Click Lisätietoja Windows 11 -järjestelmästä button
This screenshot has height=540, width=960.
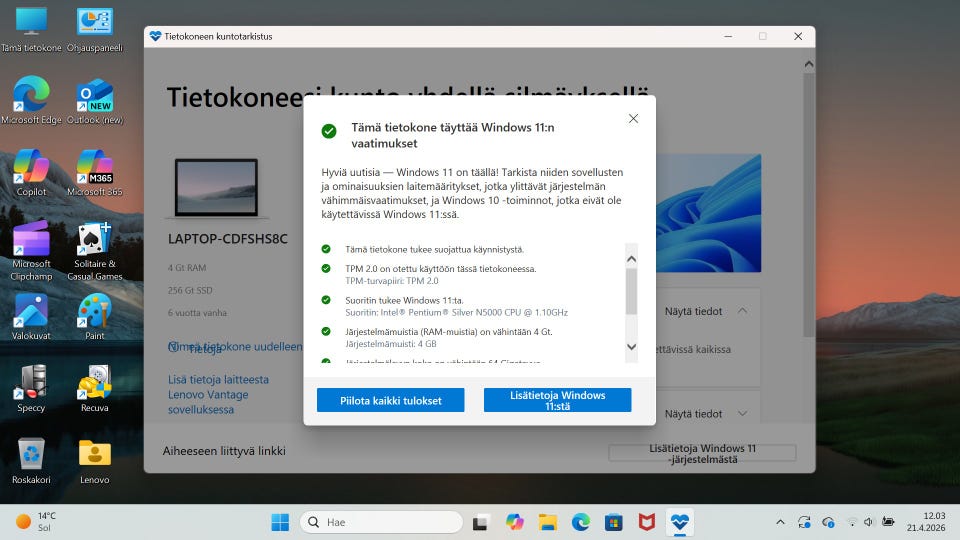click(702, 454)
